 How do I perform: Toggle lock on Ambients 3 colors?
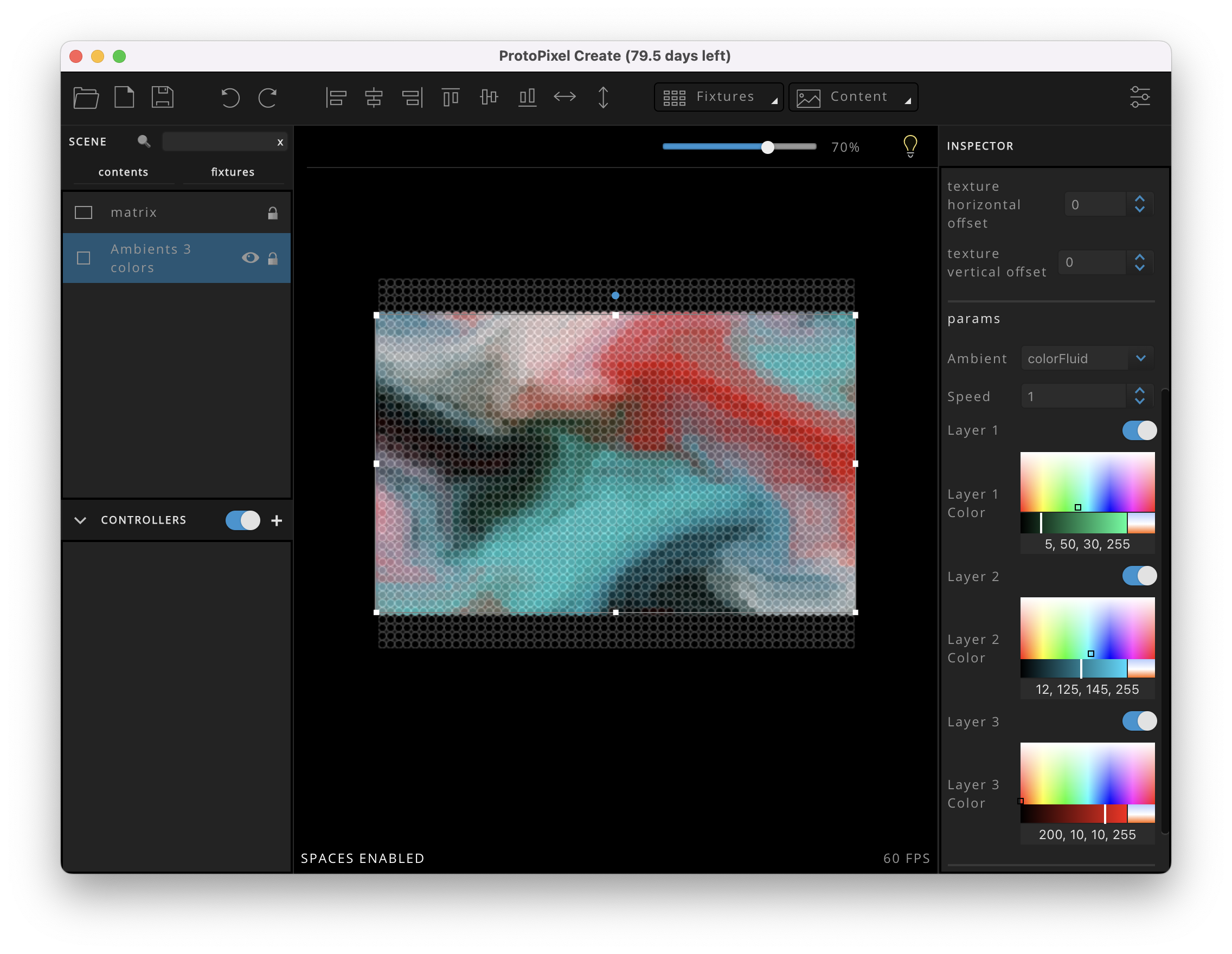(272, 258)
